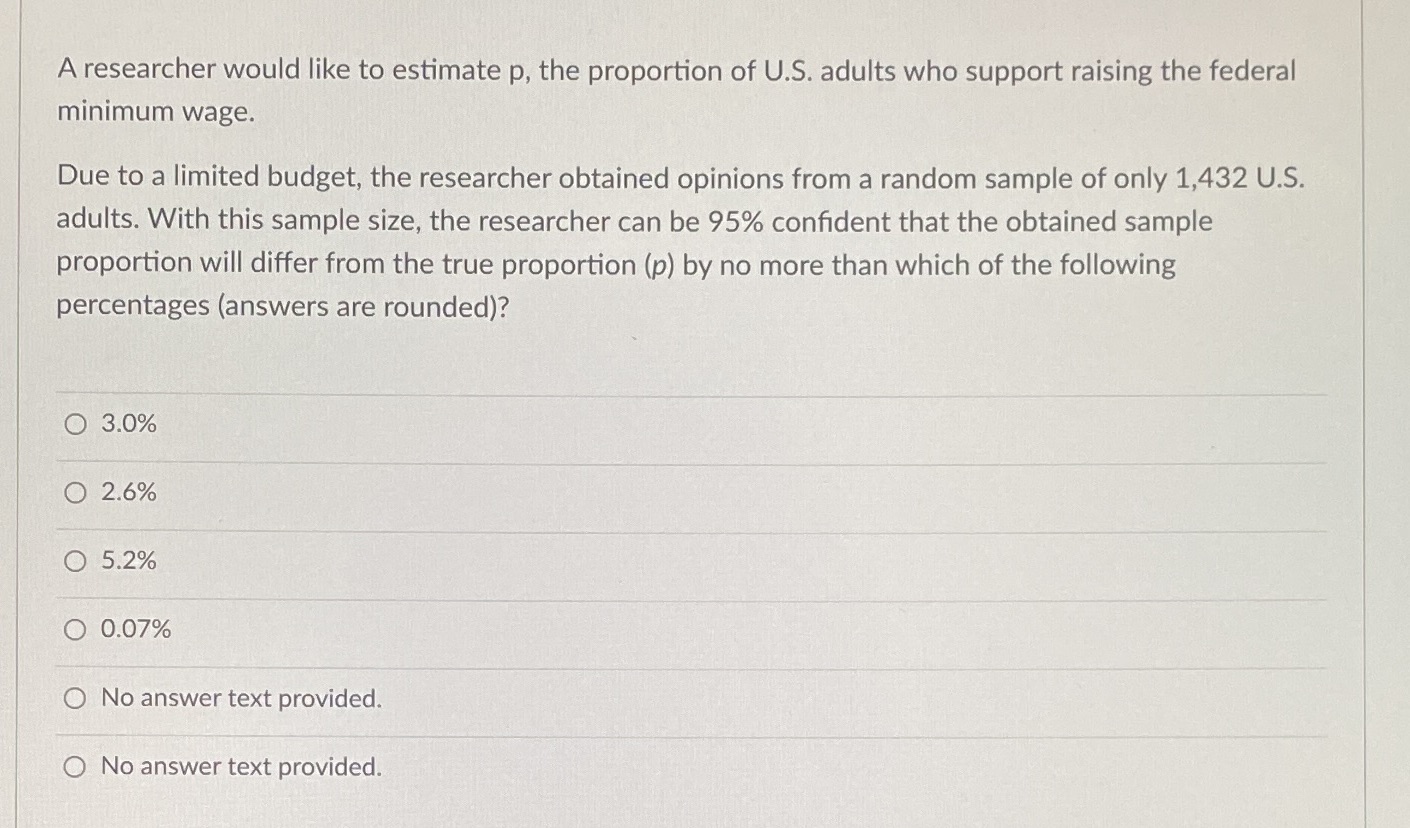
Task: Click the 5.2% answer label text
Action: (128, 561)
